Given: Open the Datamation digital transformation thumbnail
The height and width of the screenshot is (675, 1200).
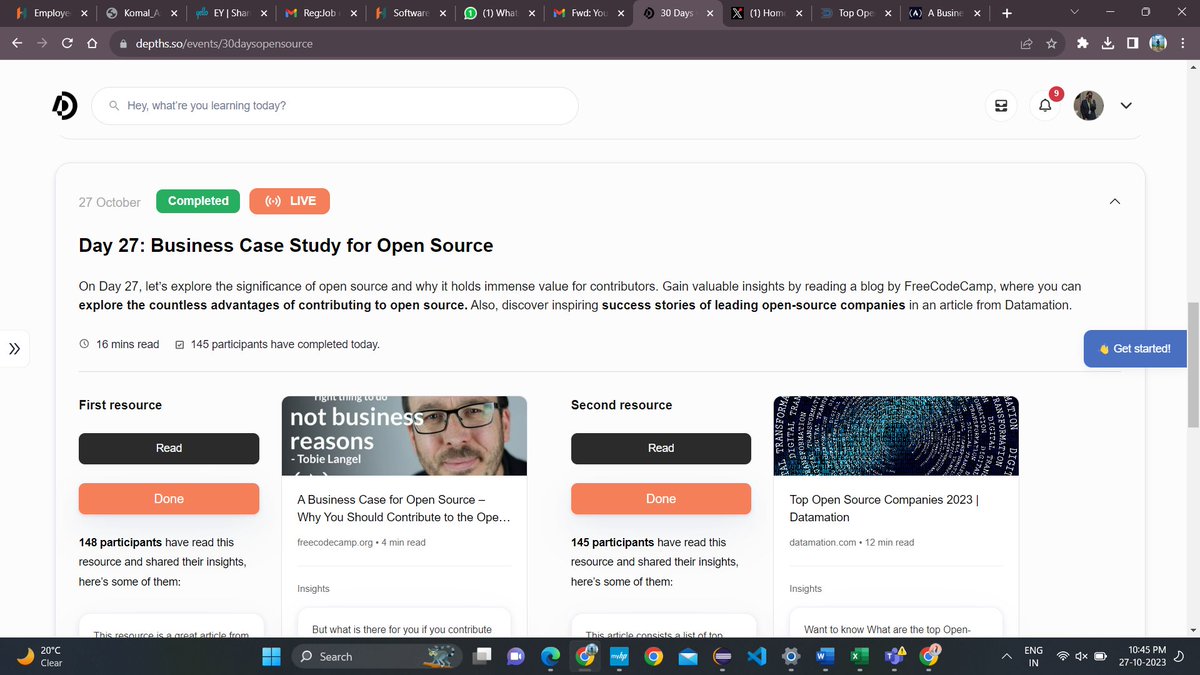Looking at the screenshot, I should (x=897, y=436).
